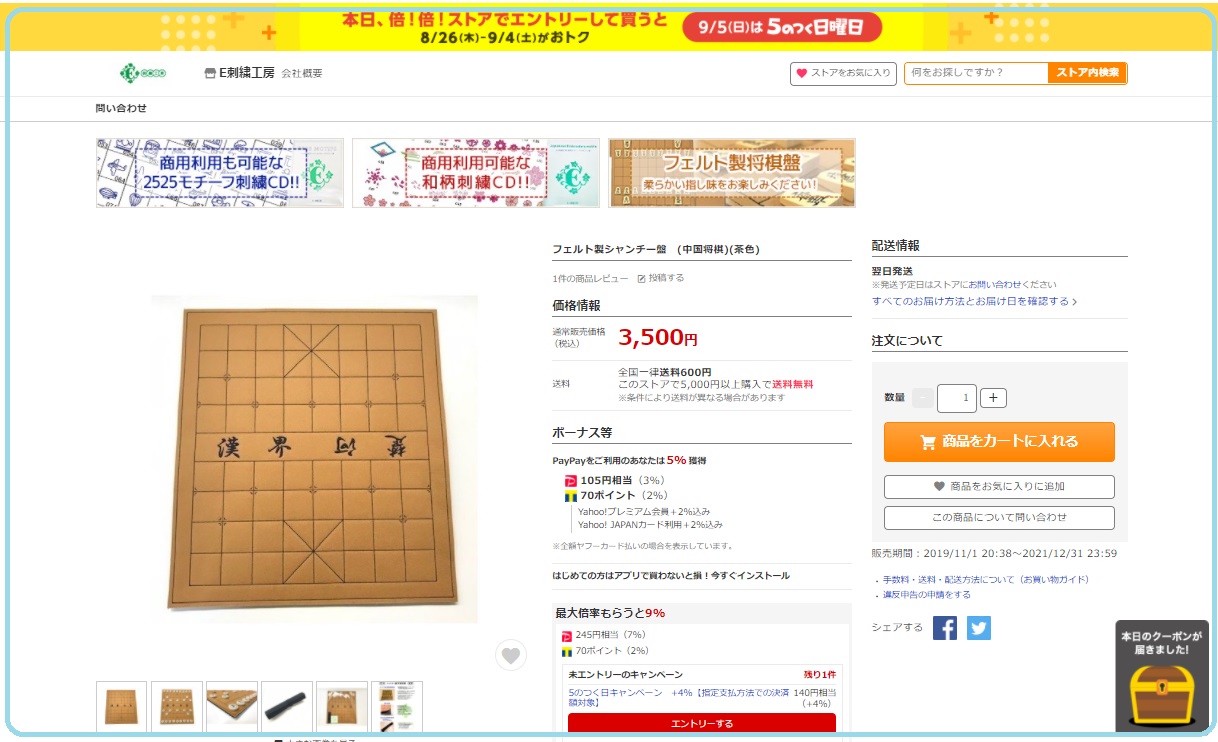Open 会社概要 in the header
The height and width of the screenshot is (742, 1218).
click(302, 73)
